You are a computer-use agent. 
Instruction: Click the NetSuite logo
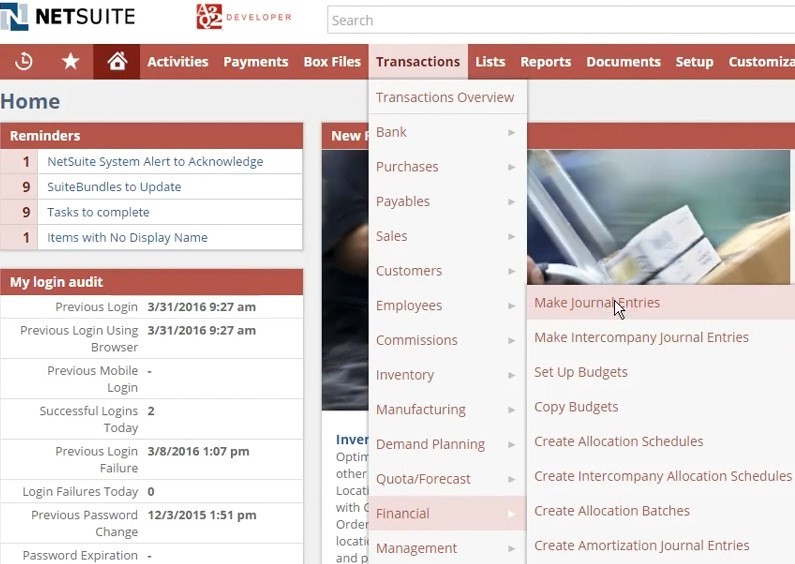[68, 16]
